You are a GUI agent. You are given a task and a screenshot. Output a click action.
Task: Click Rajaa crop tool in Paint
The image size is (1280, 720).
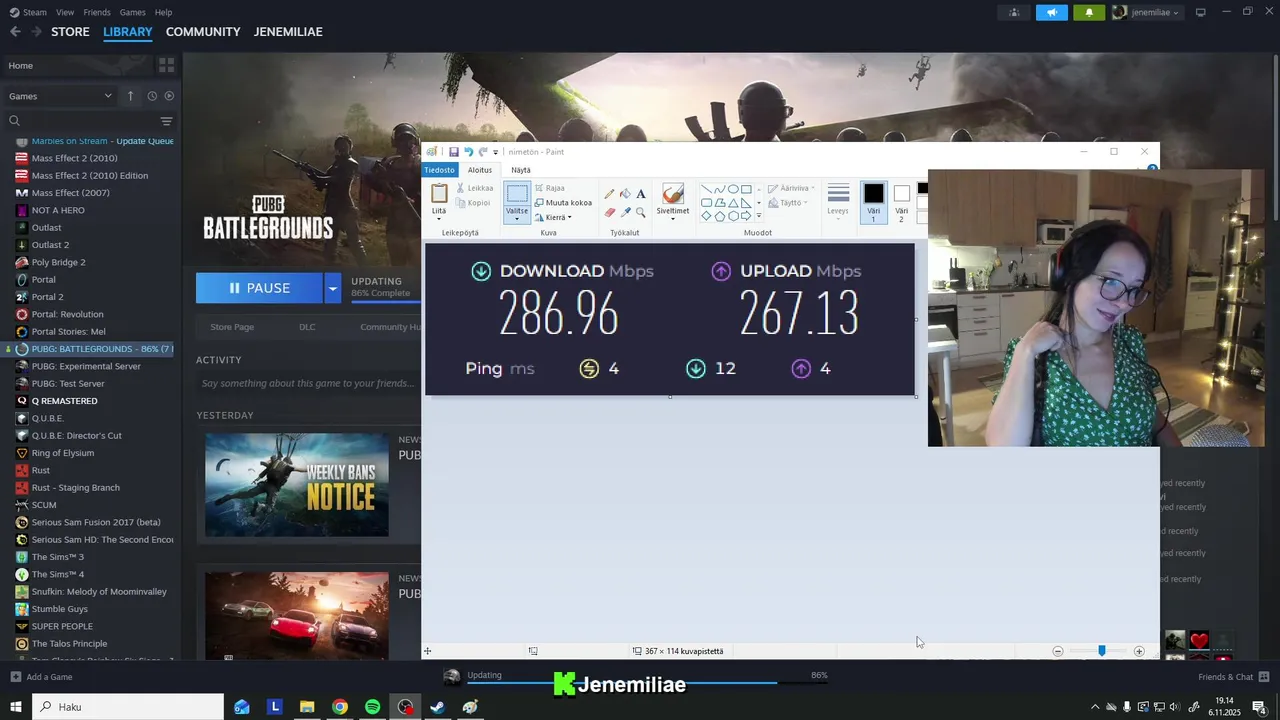point(549,188)
